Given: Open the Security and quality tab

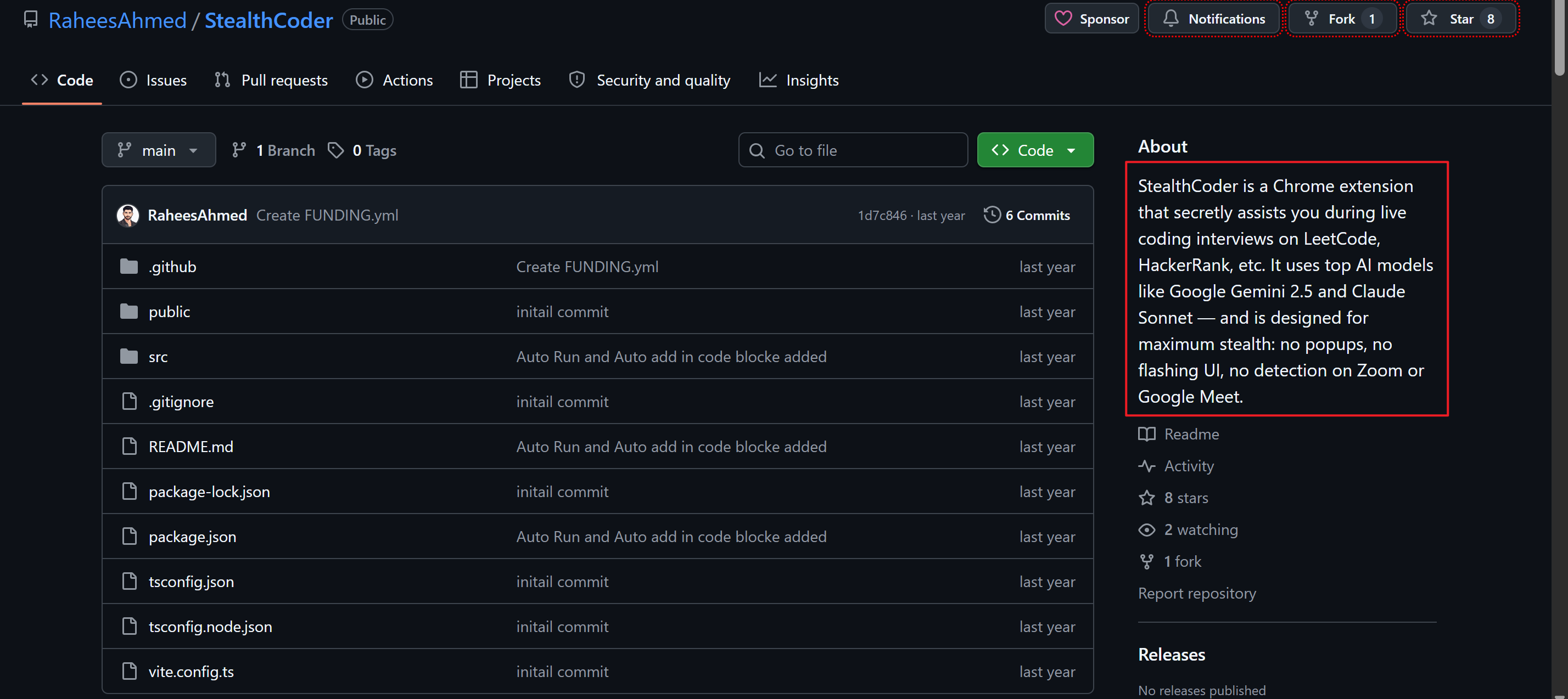Looking at the screenshot, I should pyautogui.click(x=649, y=80).
